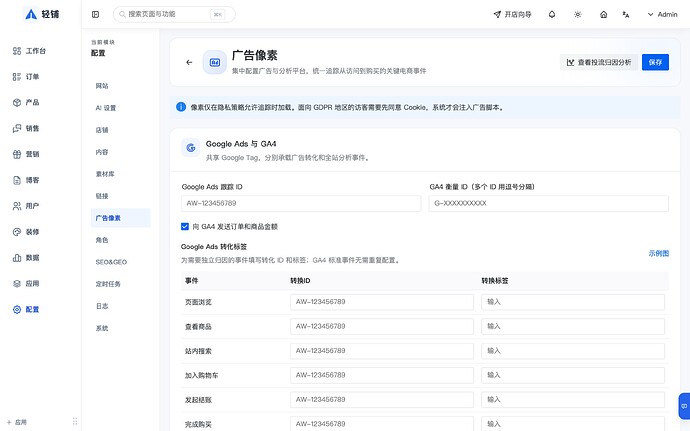Screen dimensions: 690x431
Task: Focus 转换ID field for 查看商品
Action: [382, 327]
